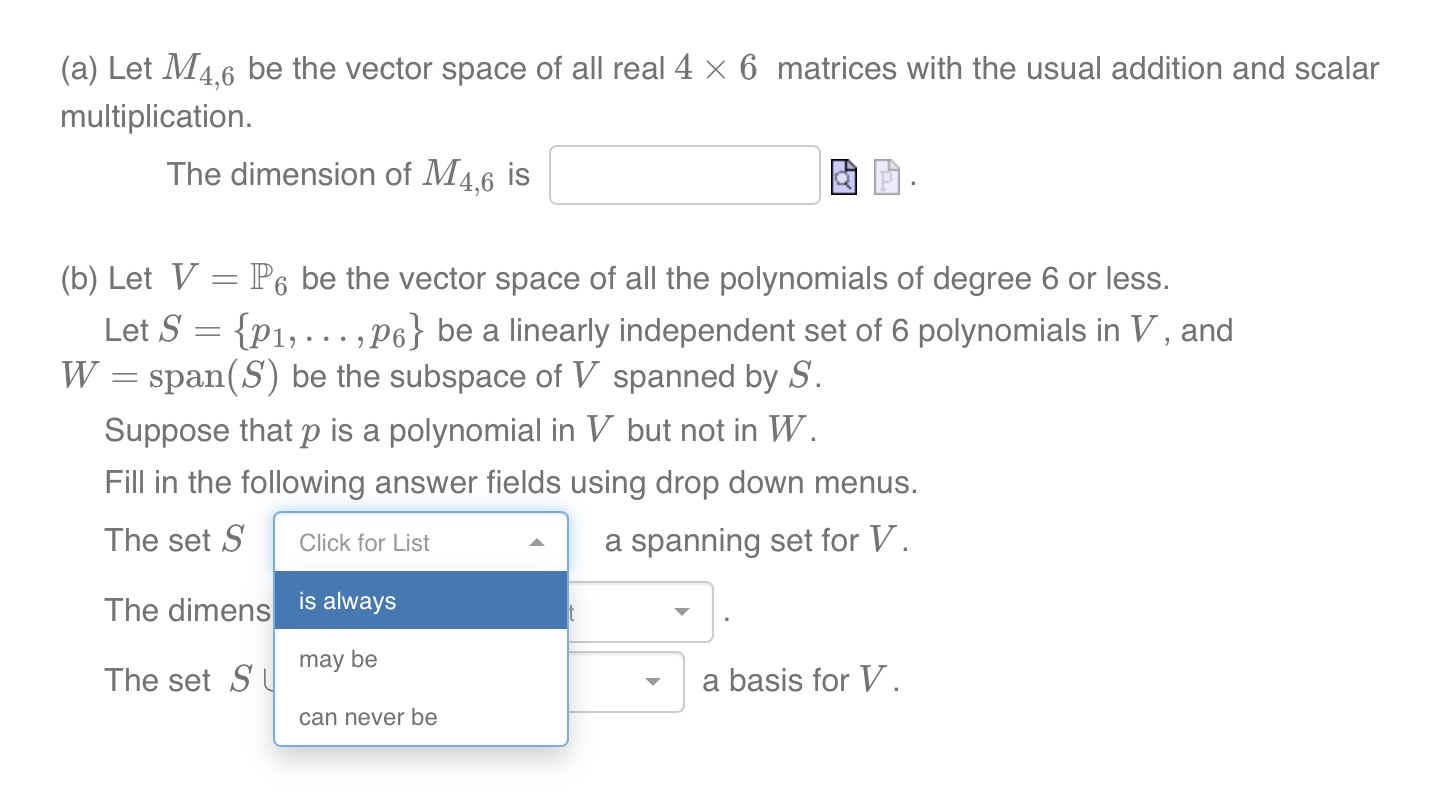Expand the dropdown before 'a basis for V'
Viewport: 1442px width, 805px height.
pyautogui.click(x=653, y=682)
